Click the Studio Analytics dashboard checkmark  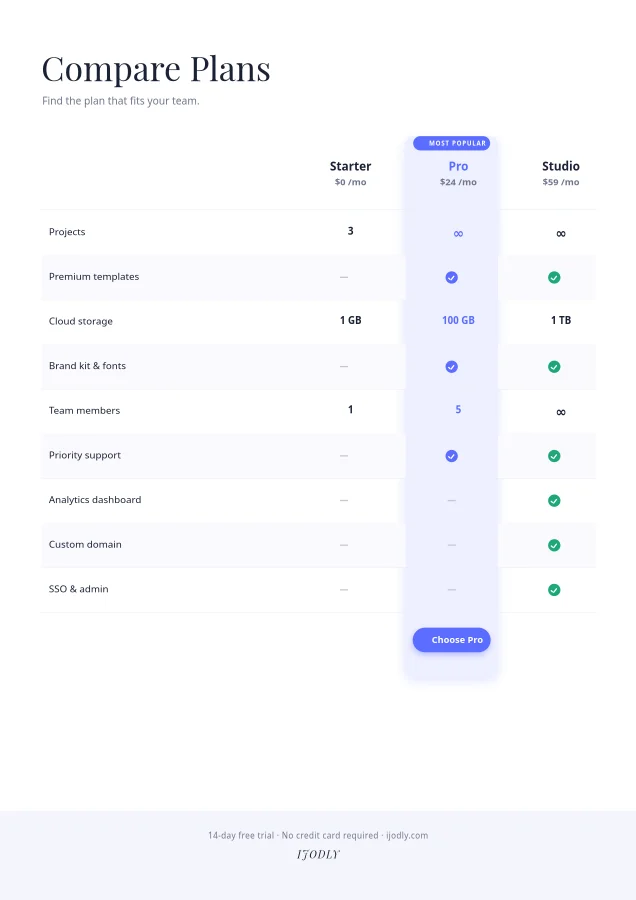click(x=554, y=501)
